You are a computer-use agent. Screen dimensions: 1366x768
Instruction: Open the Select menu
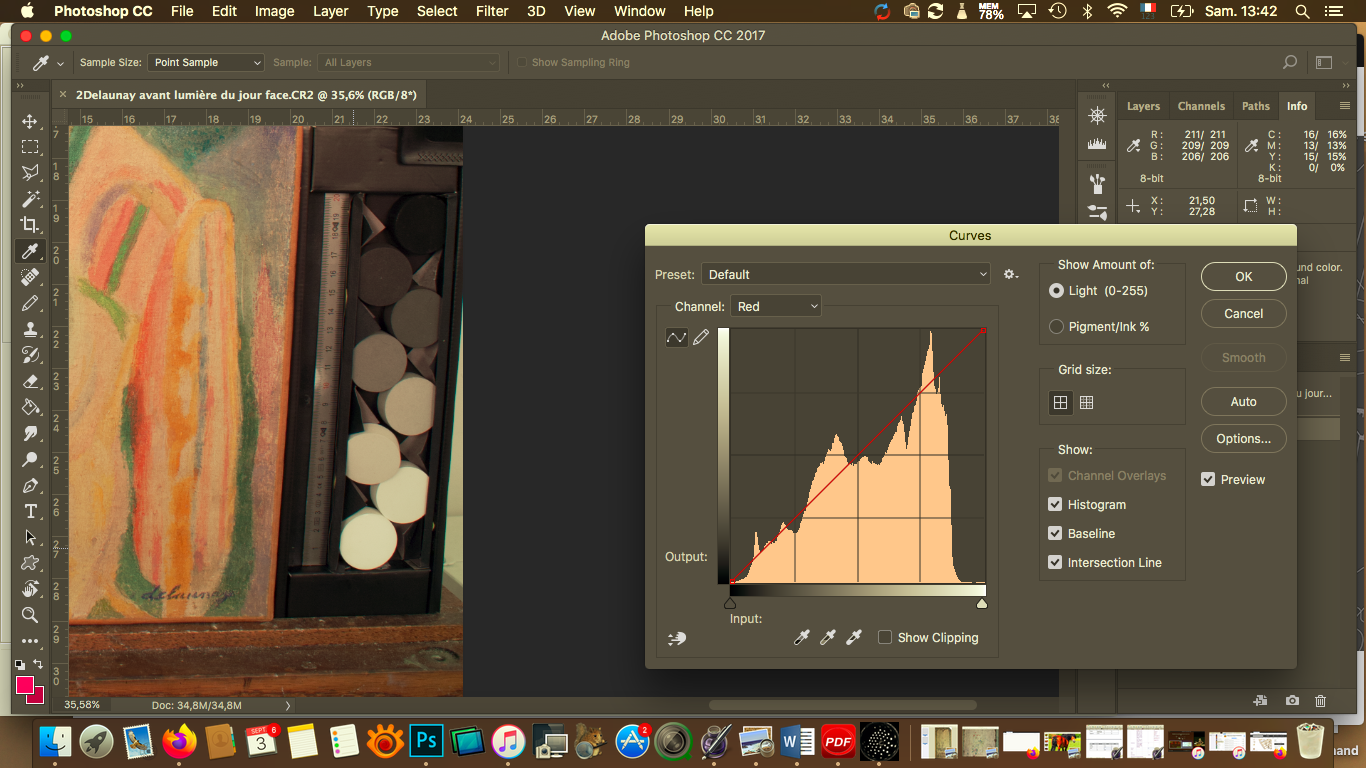click(x=437, y=11)
